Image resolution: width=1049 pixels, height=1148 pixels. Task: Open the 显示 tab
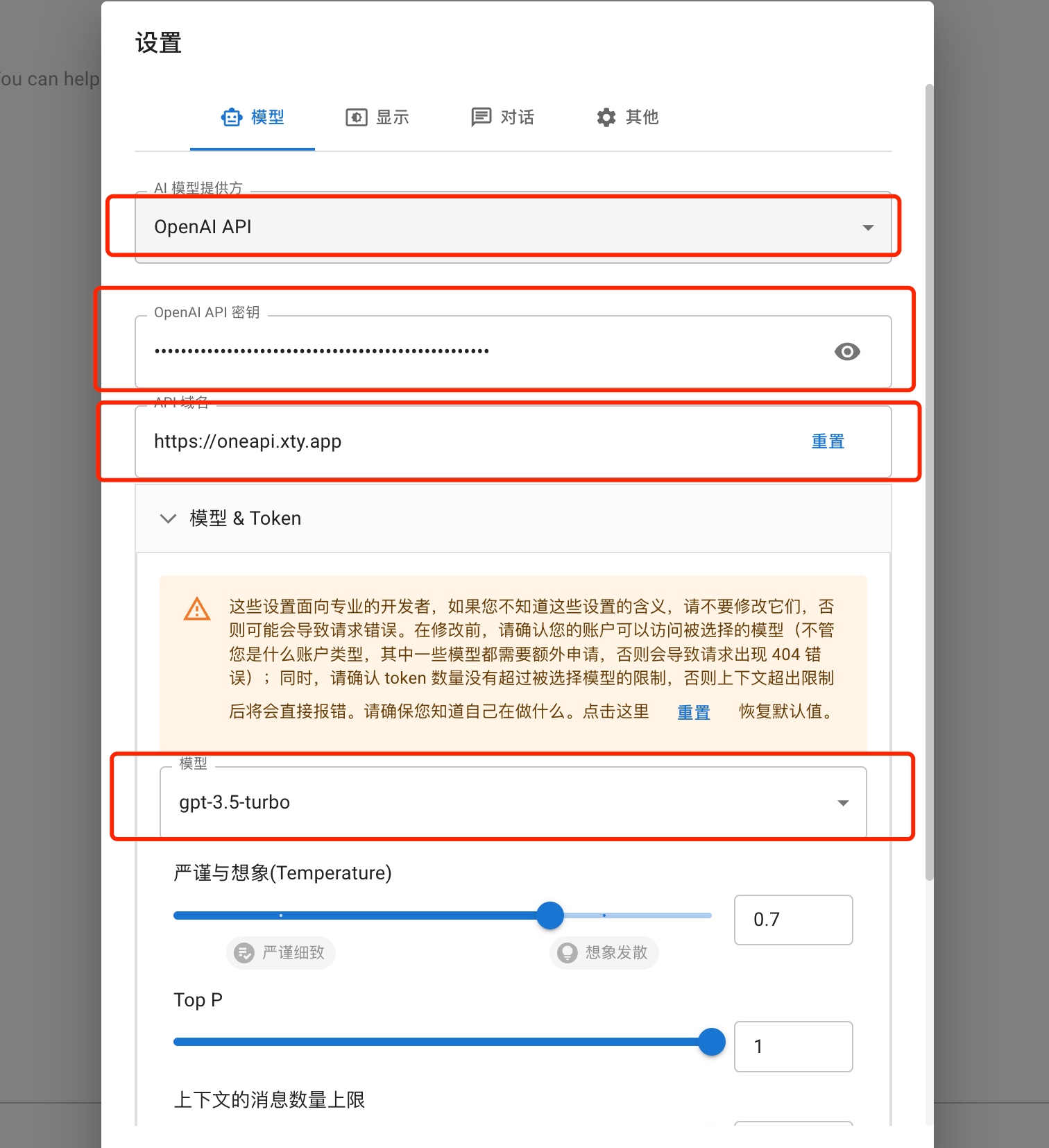[x=377, y=117]
